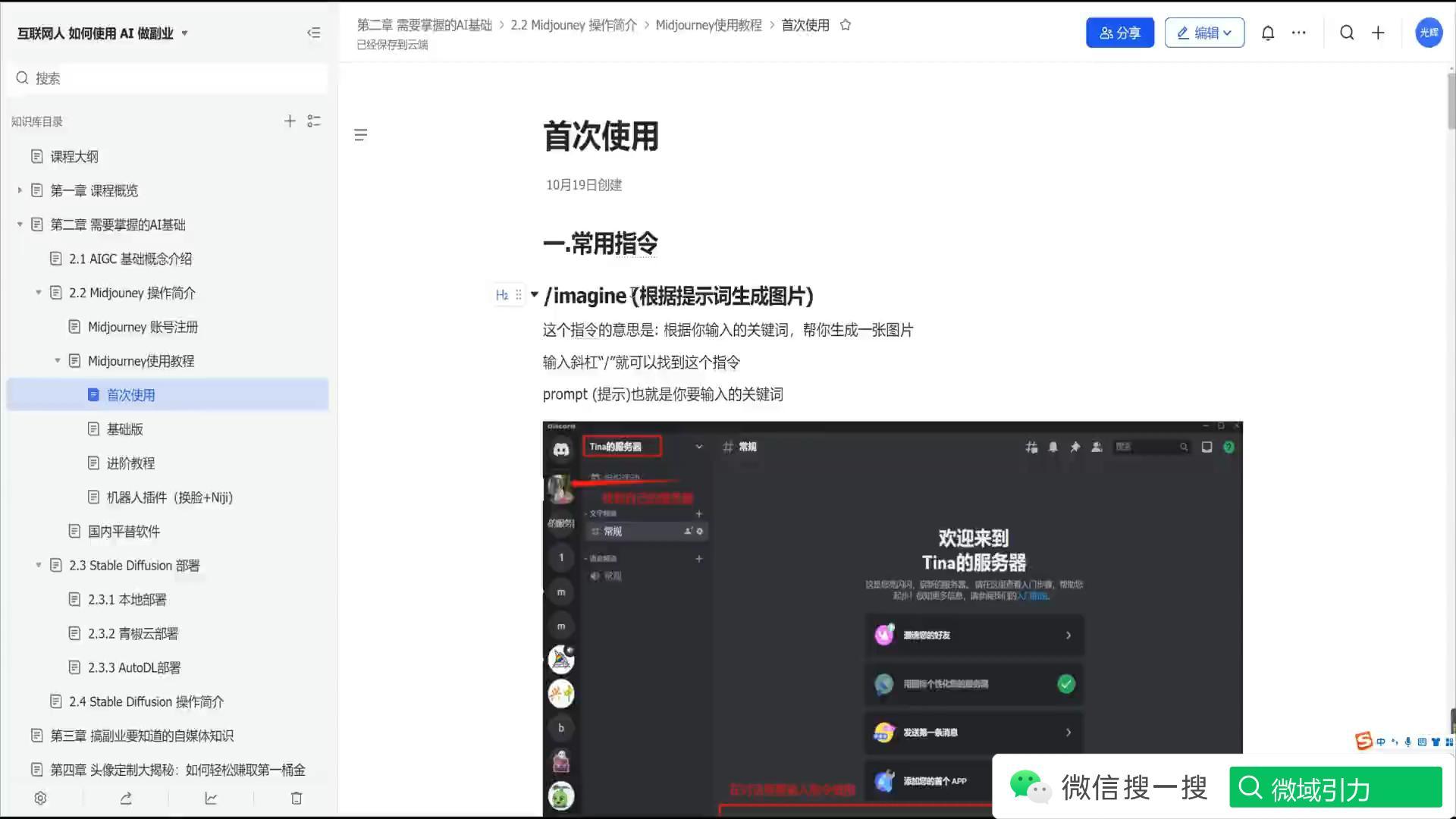Open notifications bell
Image resolution: width=1456 pixels, height=819 pixels.
point(1268,33)
